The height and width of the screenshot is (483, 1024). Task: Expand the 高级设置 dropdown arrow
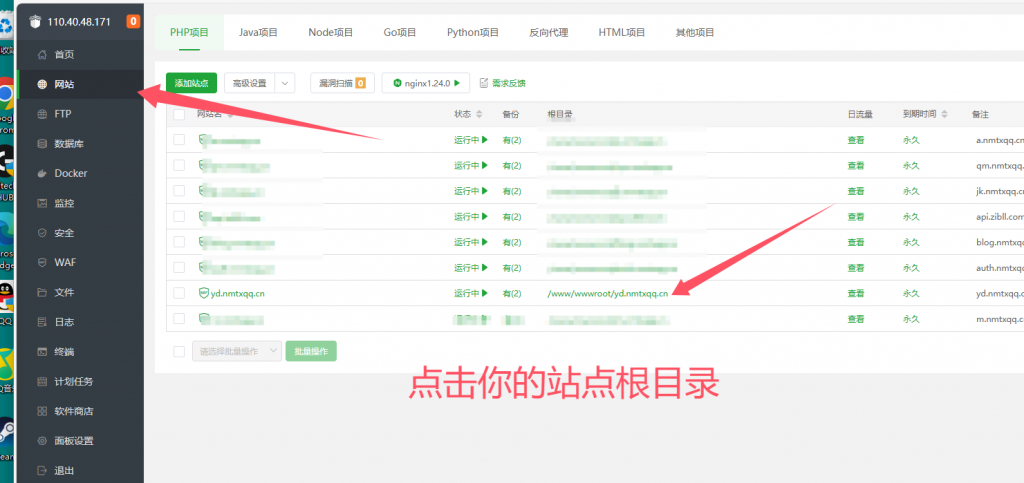(x=285, y=83)
